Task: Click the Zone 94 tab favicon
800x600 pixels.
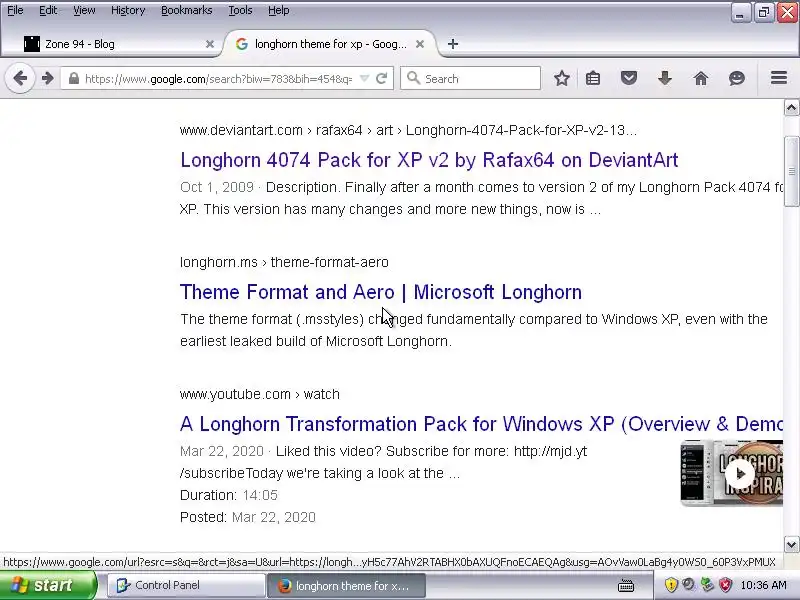Action: (32, 44)
